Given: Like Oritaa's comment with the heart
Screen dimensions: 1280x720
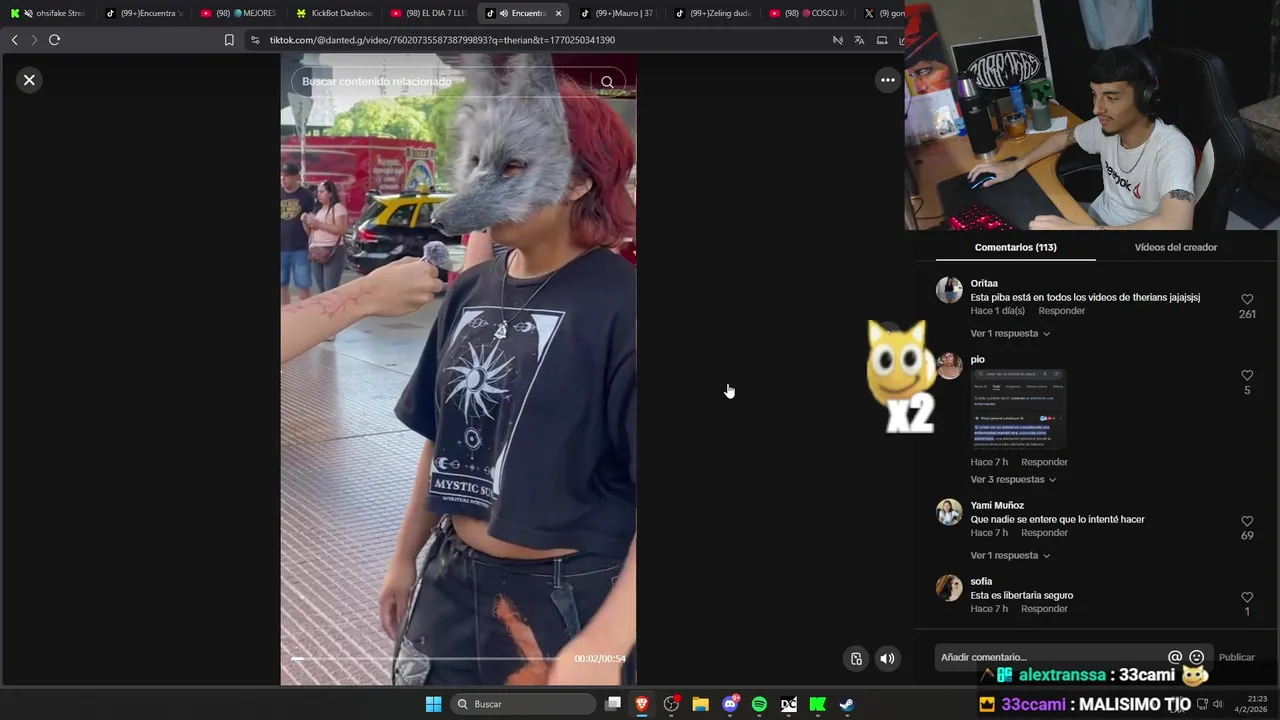Looking at the screenshot, I should (1247, 299).
